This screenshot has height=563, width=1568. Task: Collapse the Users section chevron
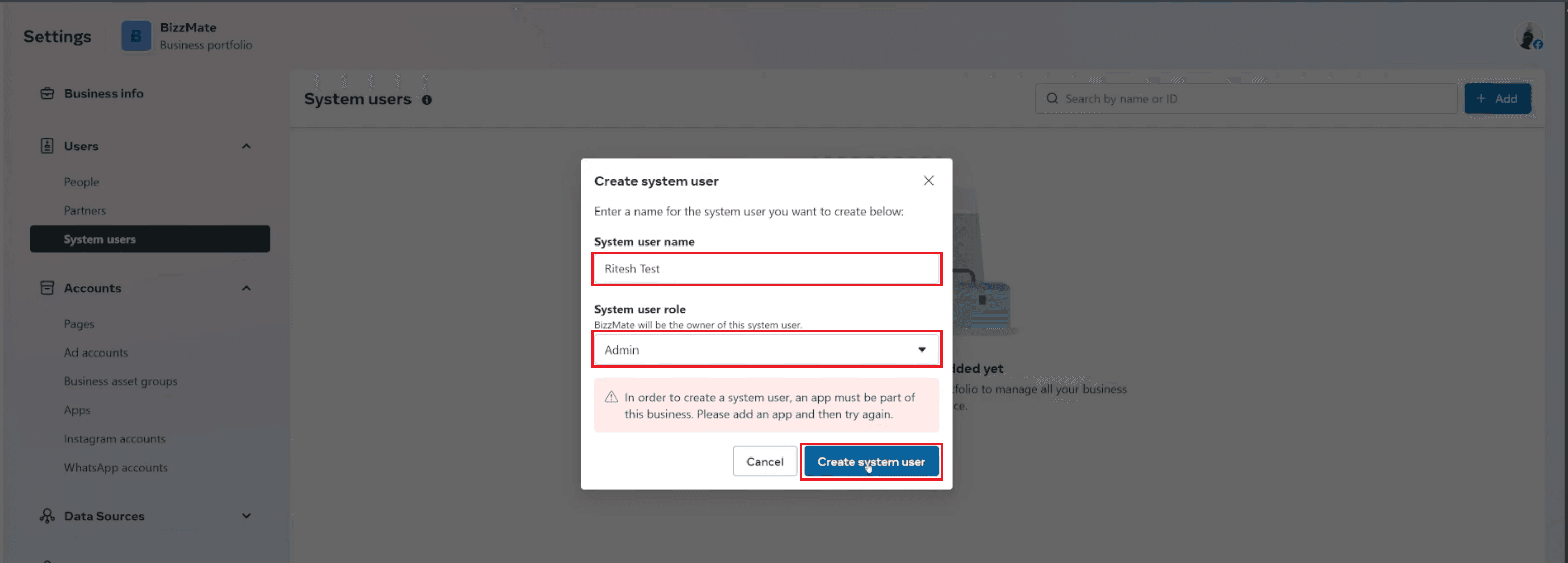point(246,146)
